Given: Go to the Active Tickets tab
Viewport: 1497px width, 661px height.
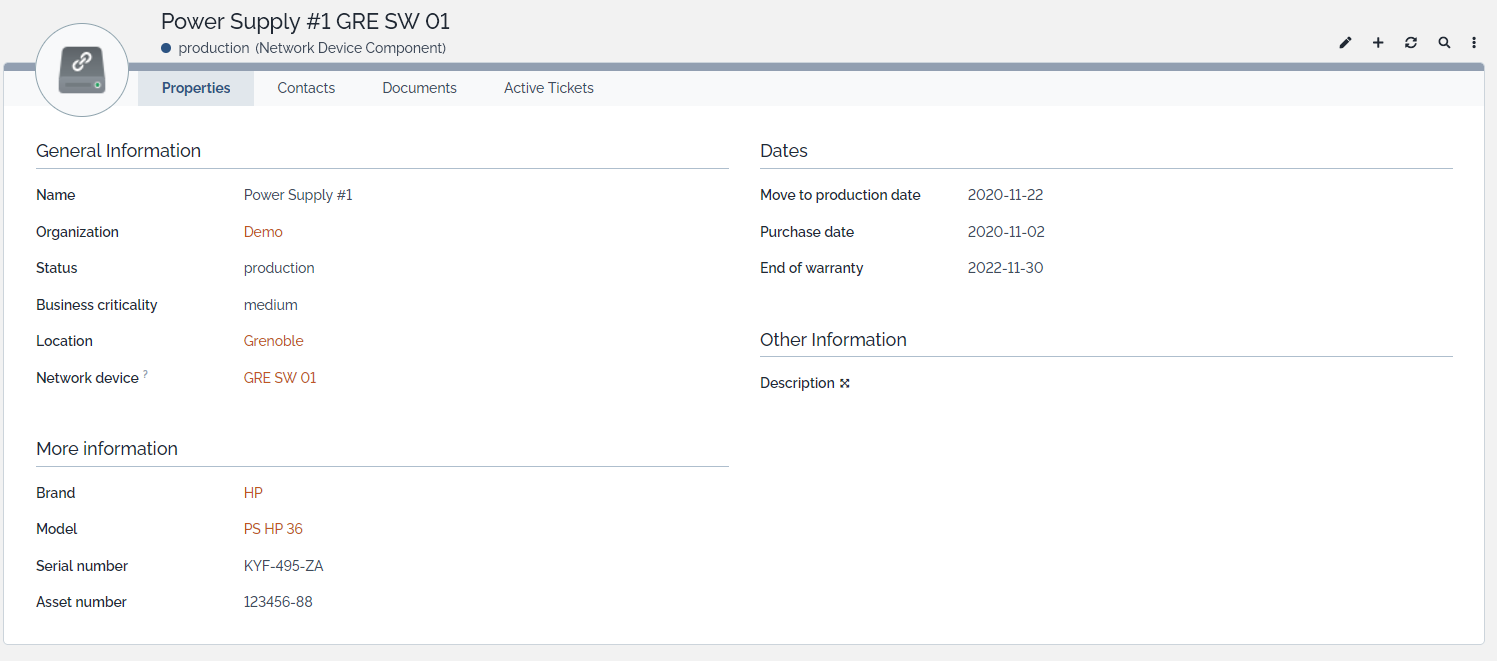Looking at the screenshot, I should [x=548, y=88].
